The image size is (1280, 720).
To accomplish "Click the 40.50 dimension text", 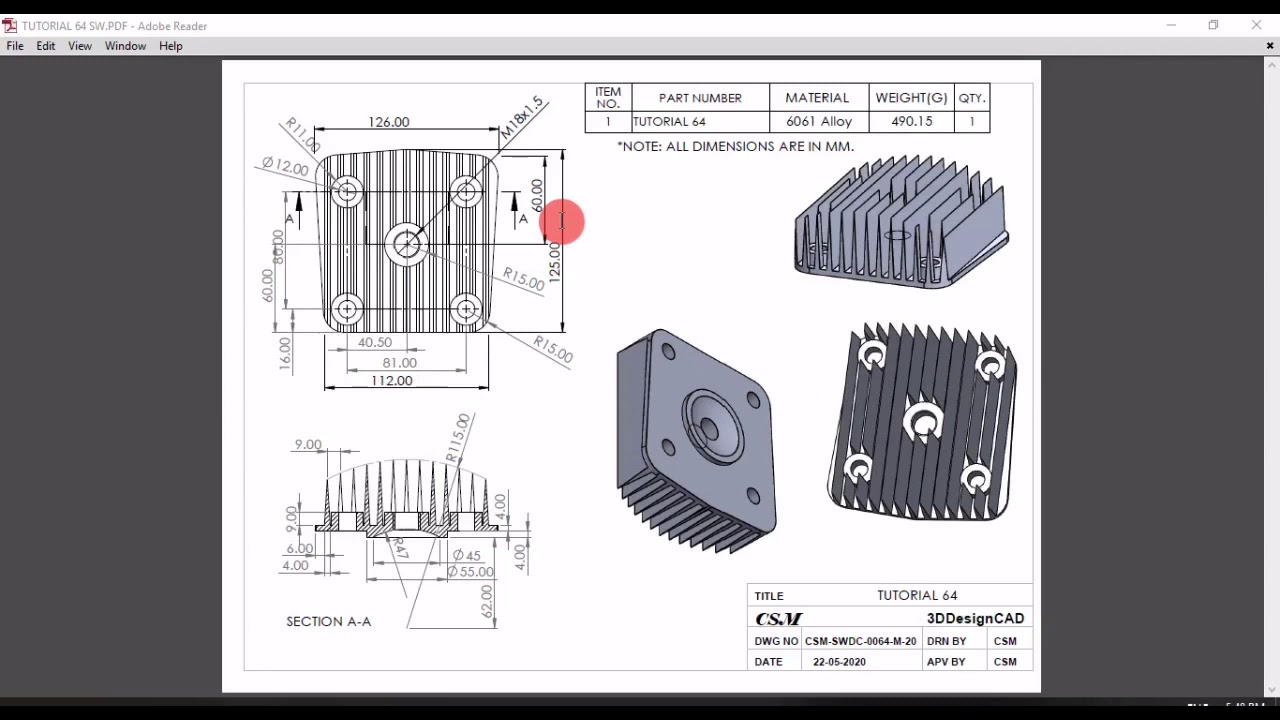I will [375, 342].
